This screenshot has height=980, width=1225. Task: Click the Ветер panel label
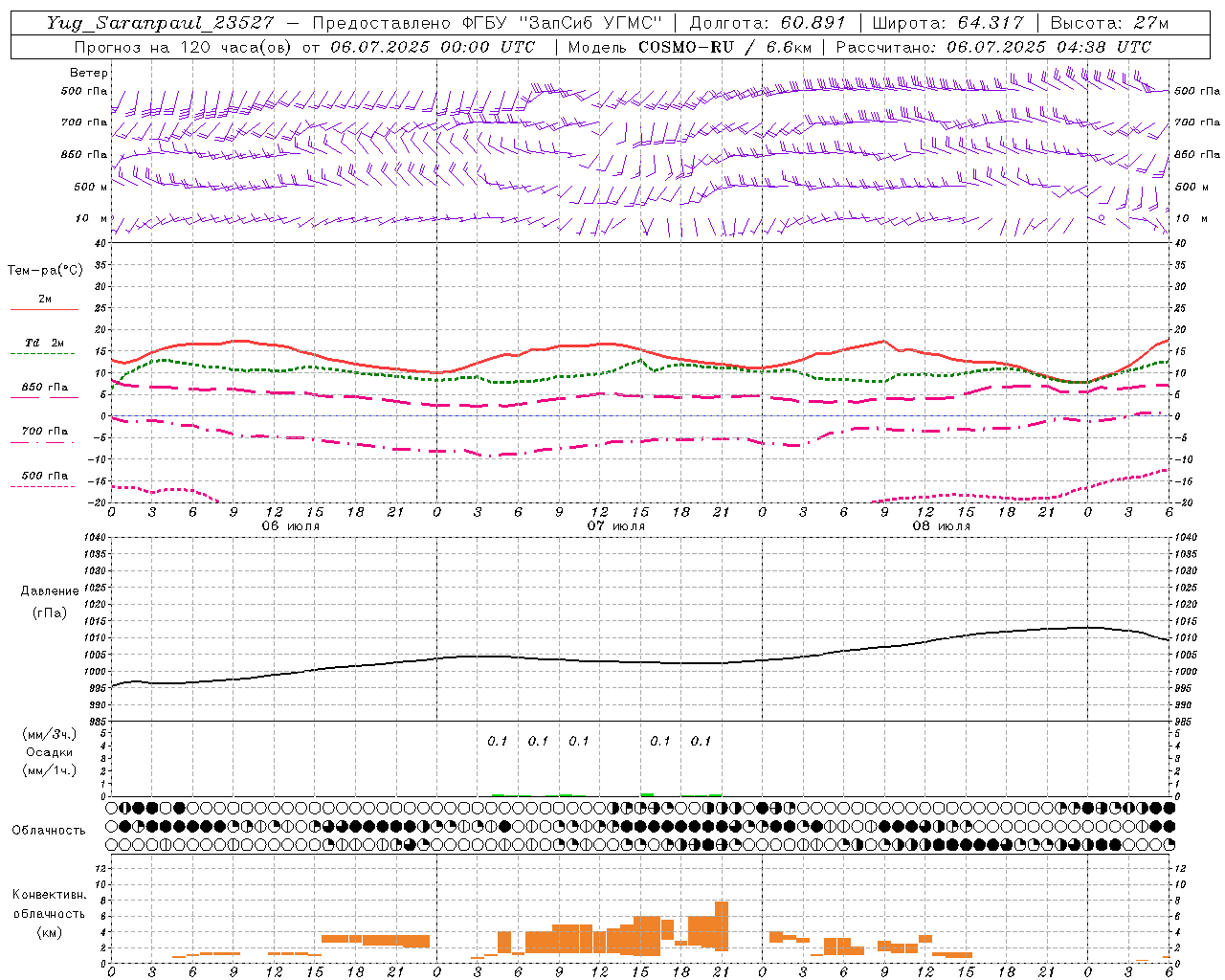click(88, 73)
